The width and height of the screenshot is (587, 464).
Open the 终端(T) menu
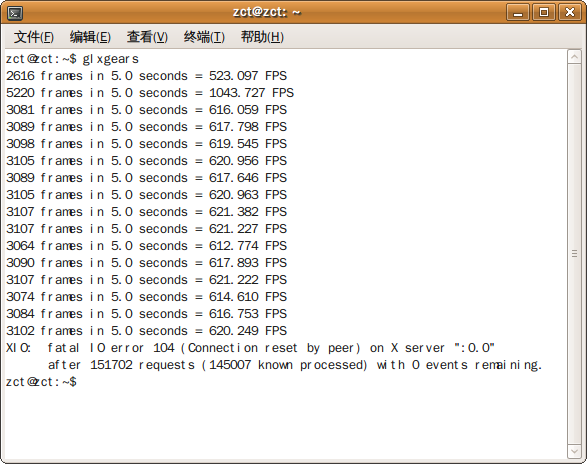204,37
